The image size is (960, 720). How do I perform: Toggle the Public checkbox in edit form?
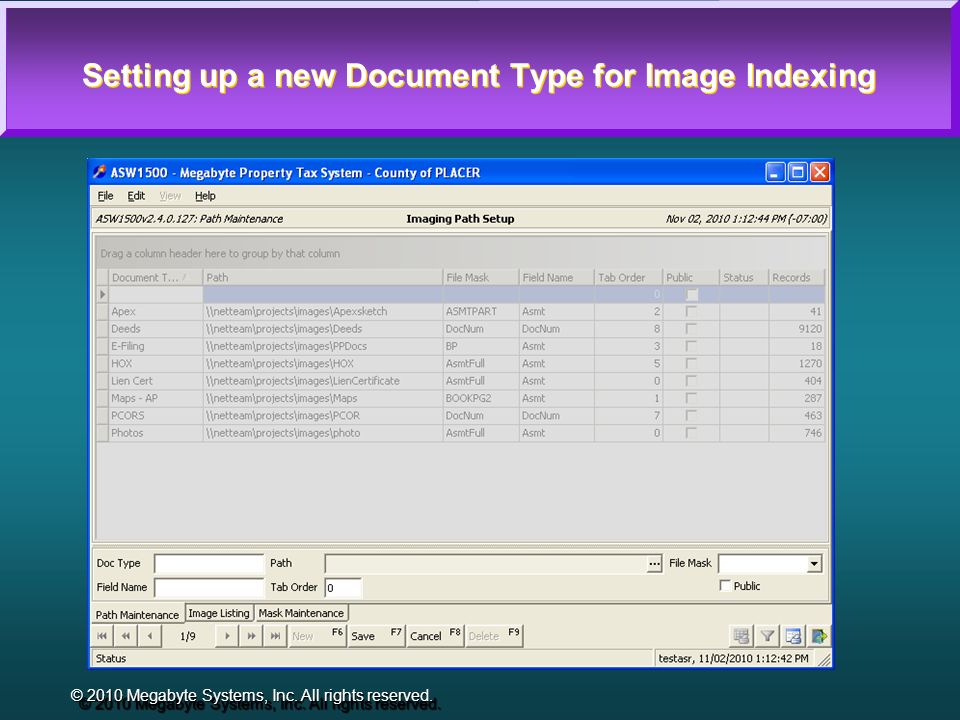pos(725,586)
